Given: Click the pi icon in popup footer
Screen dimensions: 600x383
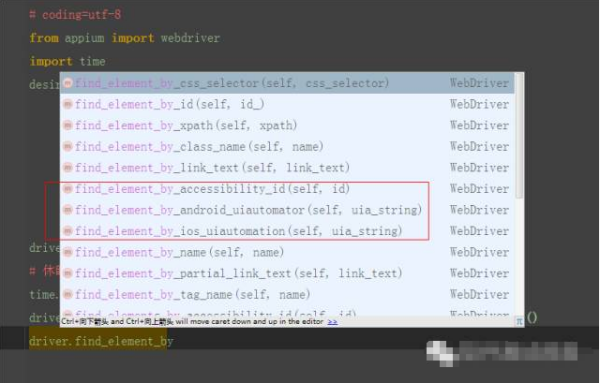Looking at the screenshot, I should (x=519, y=321).
